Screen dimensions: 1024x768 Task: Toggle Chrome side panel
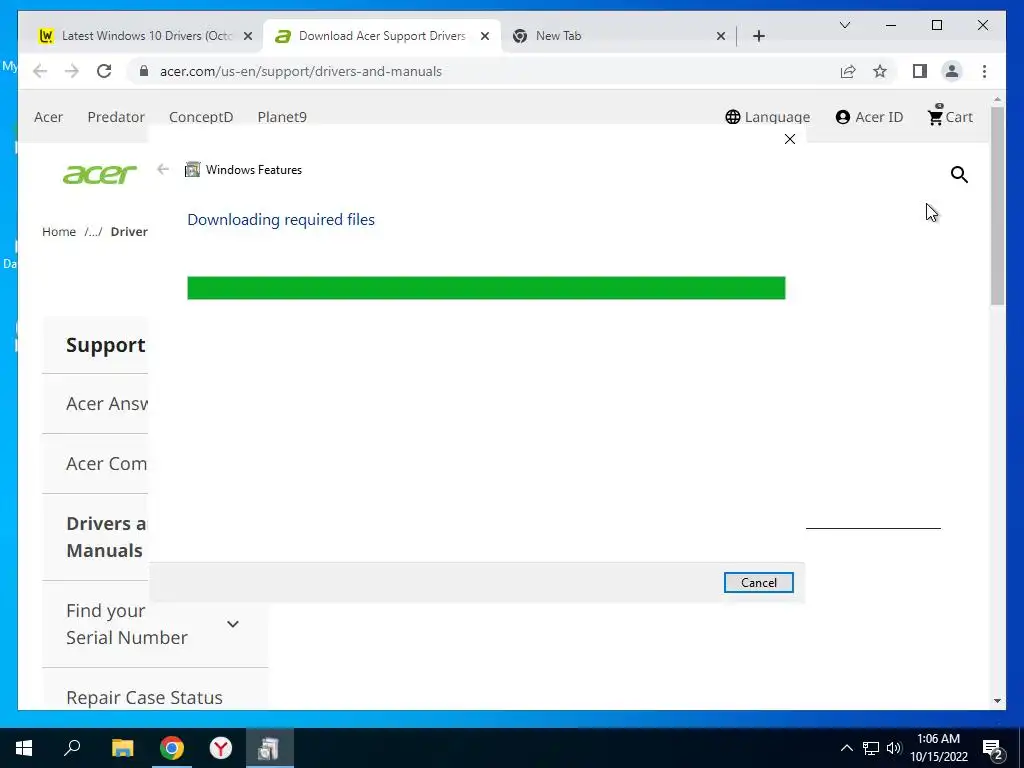click(920, 71)
